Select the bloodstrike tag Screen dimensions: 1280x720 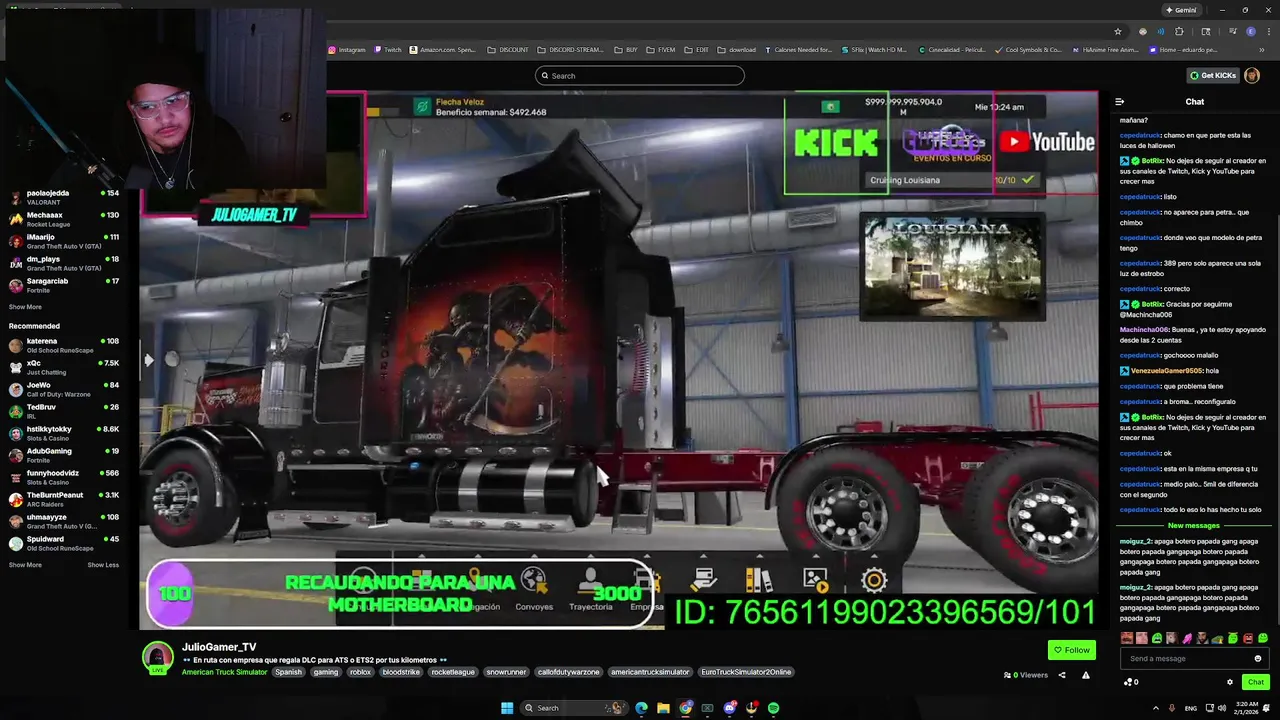tap(401, 672)
